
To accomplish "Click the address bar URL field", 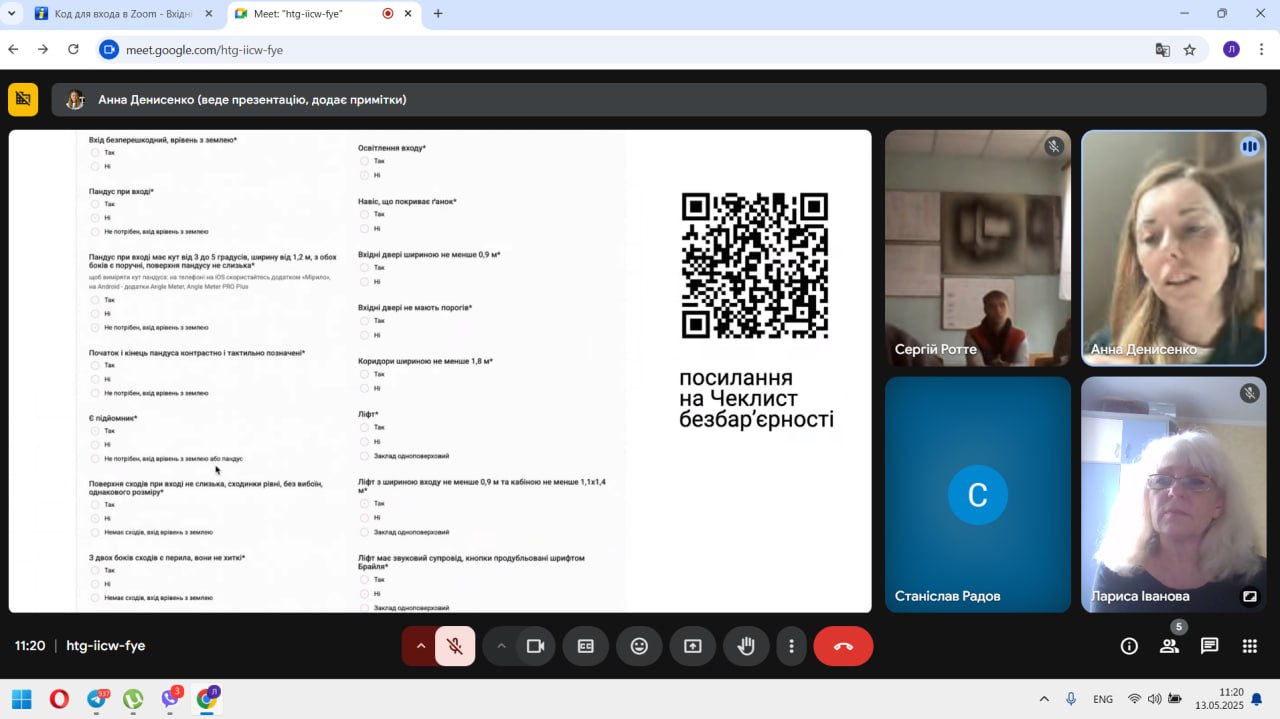I will [640, 50].
